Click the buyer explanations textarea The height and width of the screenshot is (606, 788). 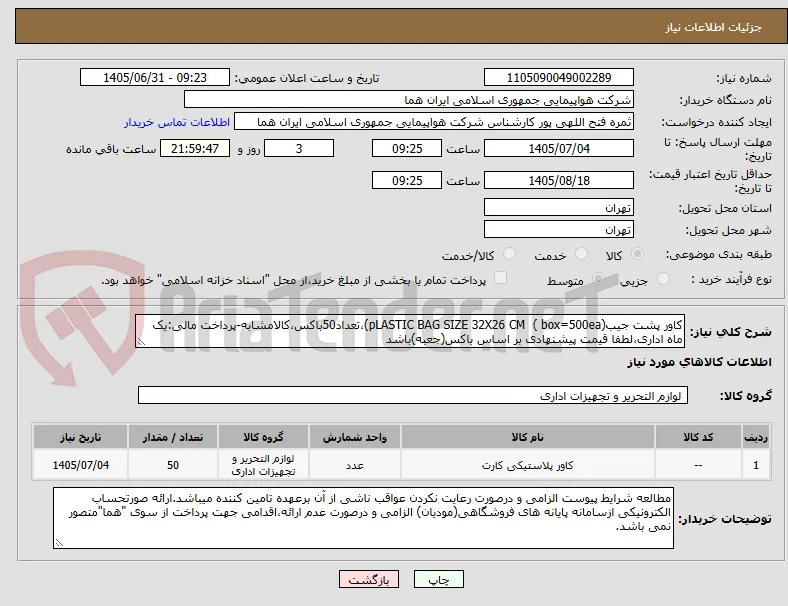[x=363, y=518]
